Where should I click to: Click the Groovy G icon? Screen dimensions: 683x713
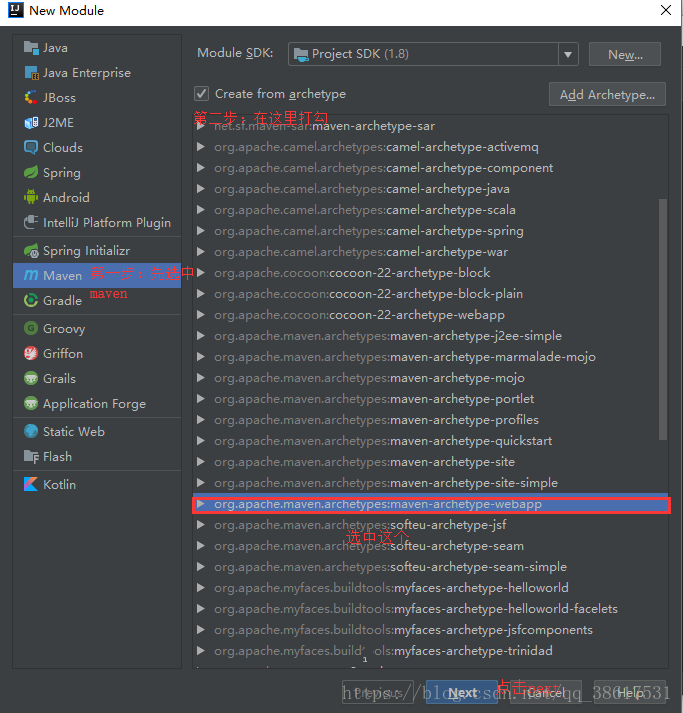(x=31, y=328)
